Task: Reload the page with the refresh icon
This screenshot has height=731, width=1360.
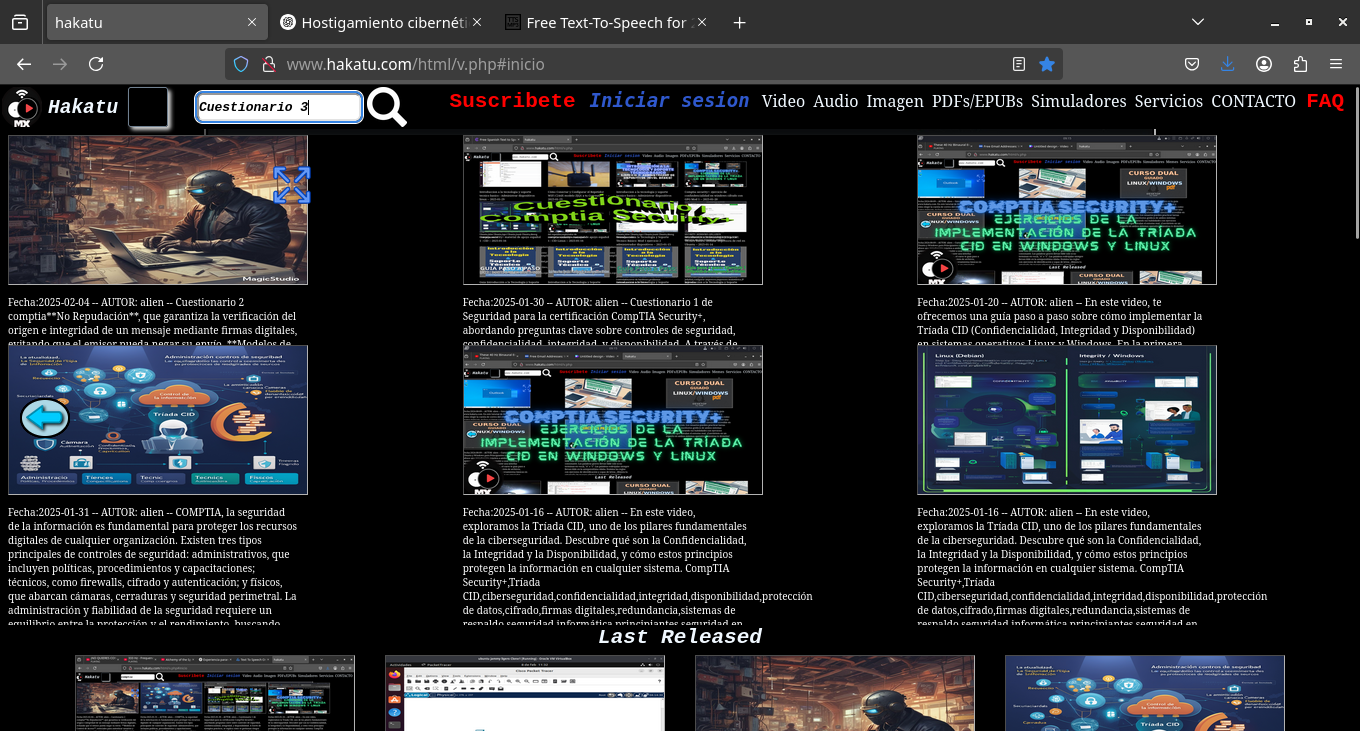Action: point(96,64)
